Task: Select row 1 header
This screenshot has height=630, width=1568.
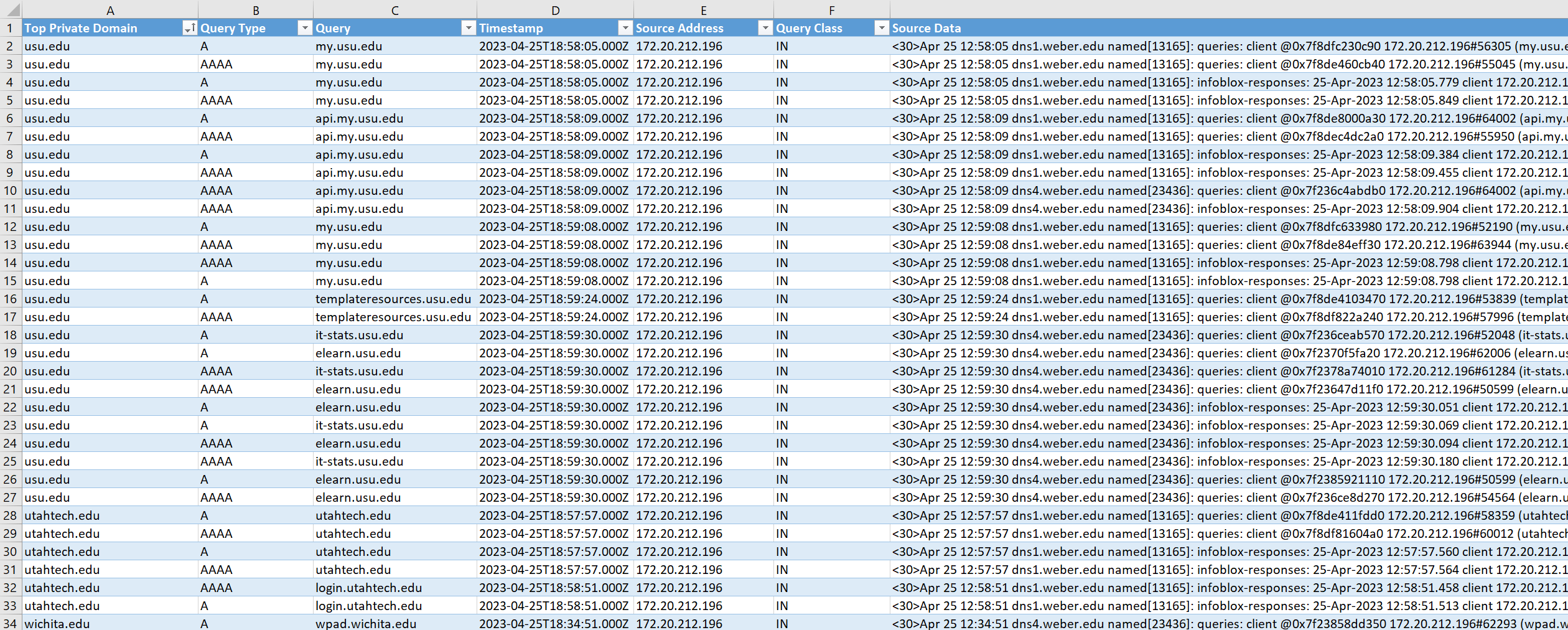Action: (11, 28)
